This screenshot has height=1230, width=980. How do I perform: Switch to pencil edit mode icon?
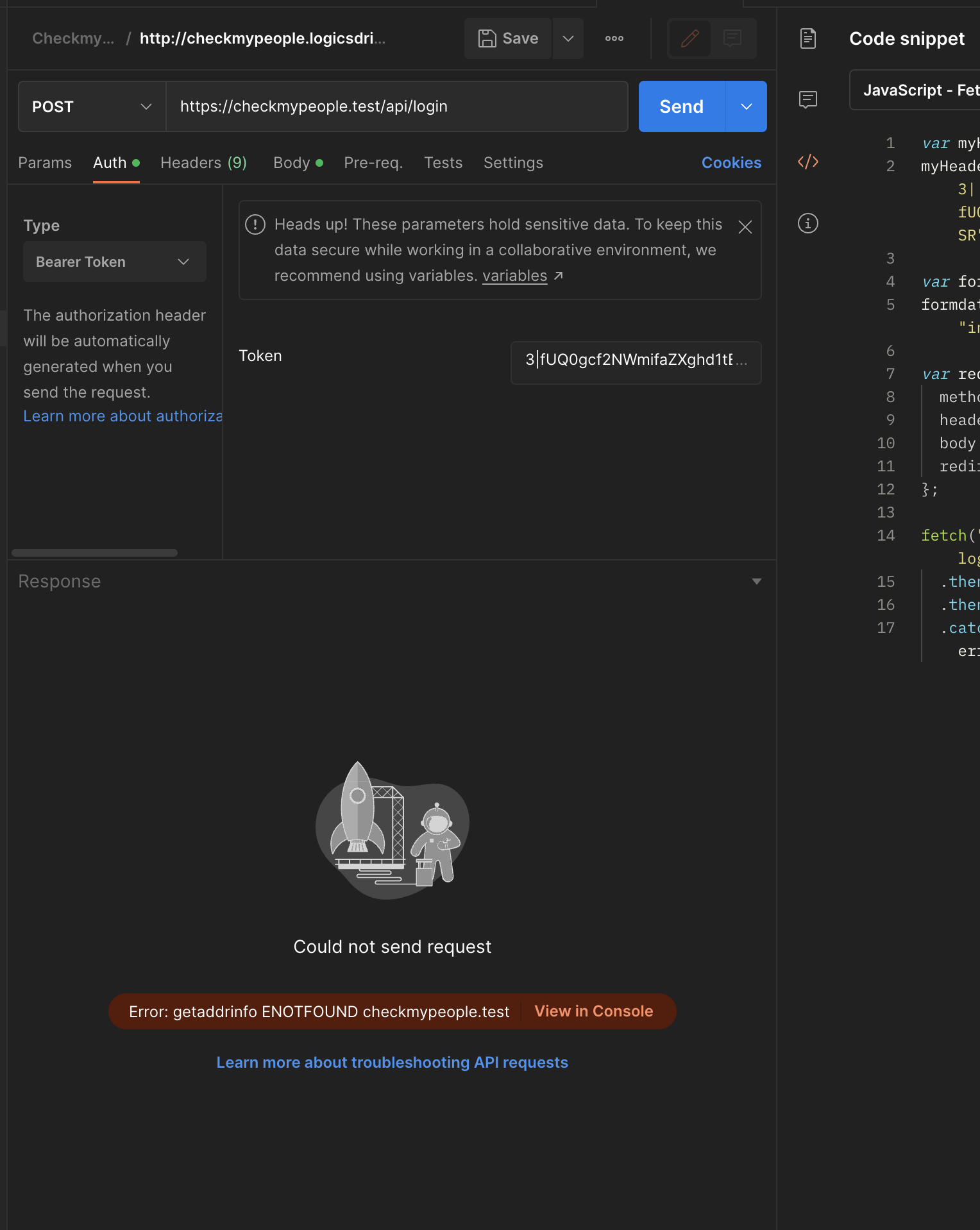[x=689, y=38]
